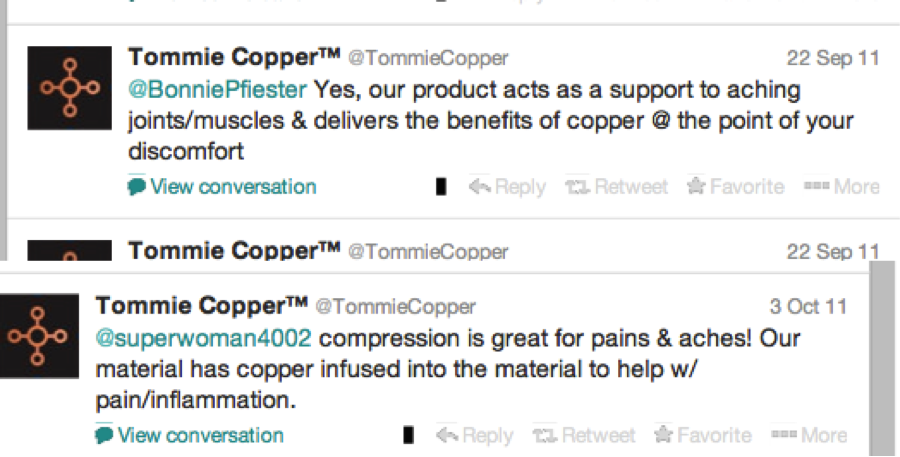View conversation for the @BonniePfiester tweet

[x=222, y=187]
